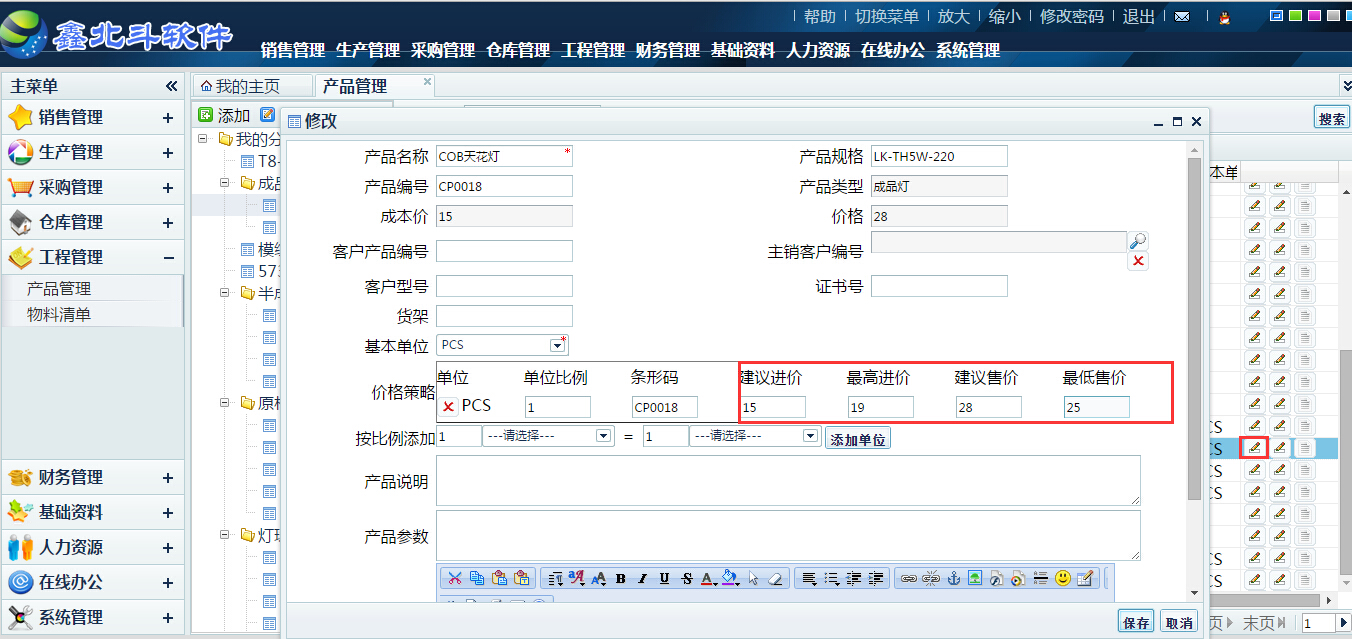Screen dimensions: 1352x639
Task: Select the eraser icon in the editor toolbar
Action: pyautogui.click(x=775, y=578)
